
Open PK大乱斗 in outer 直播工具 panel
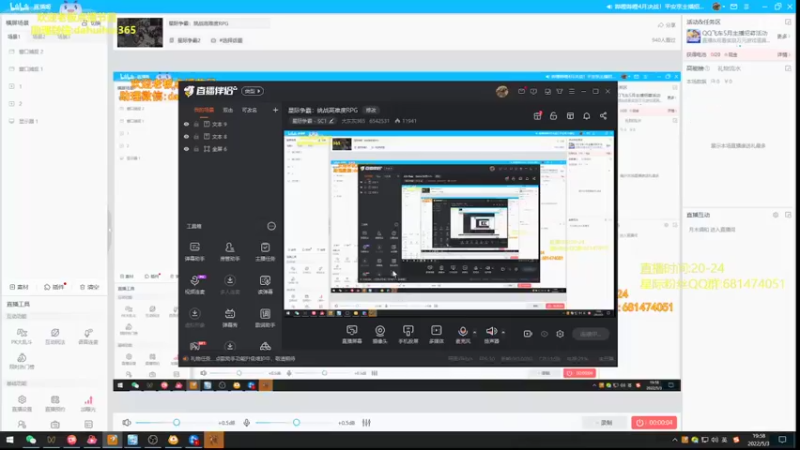21,336
